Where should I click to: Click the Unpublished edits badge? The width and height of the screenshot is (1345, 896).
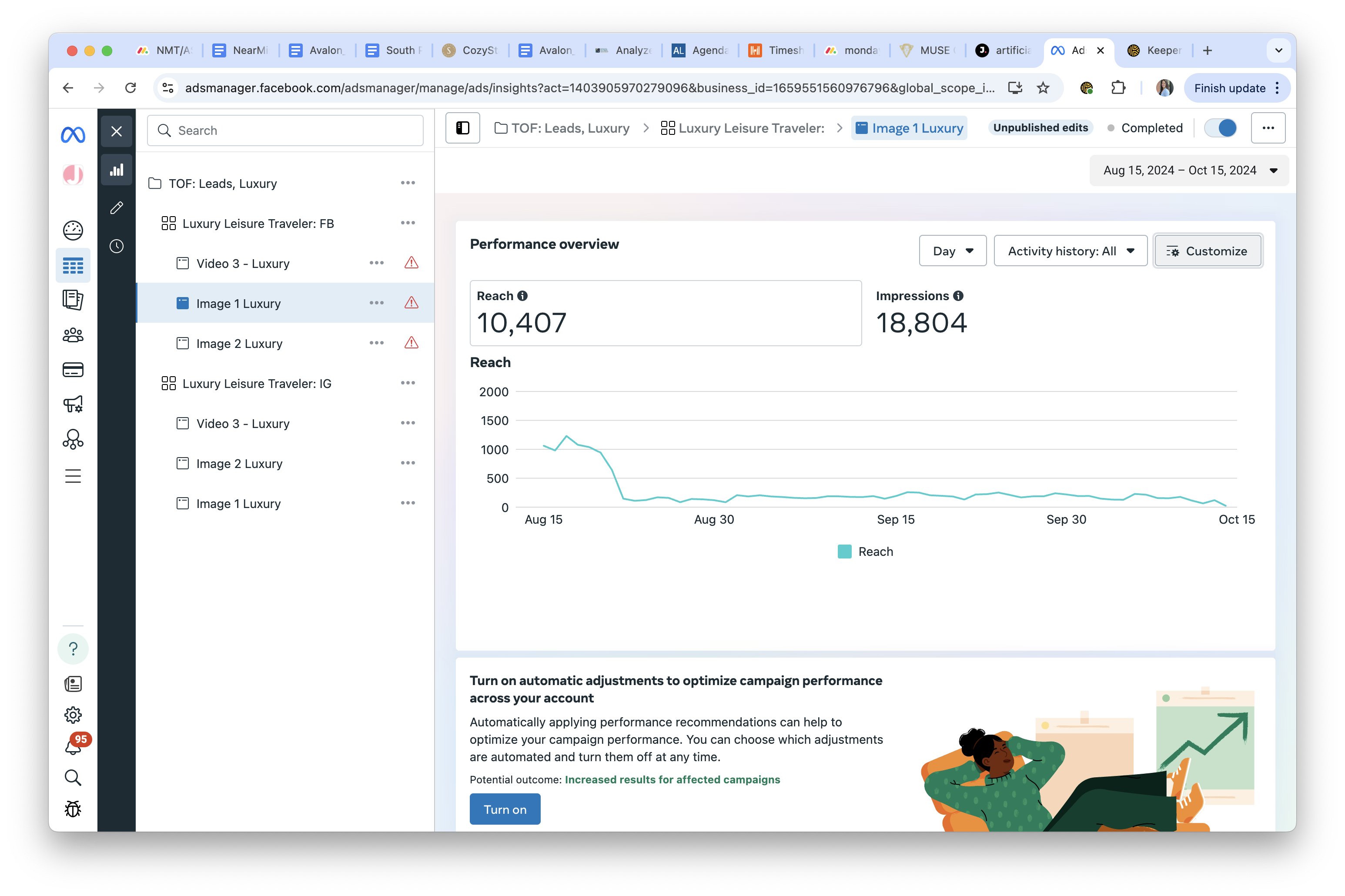pyautogui.click(x=1041, y=128)
